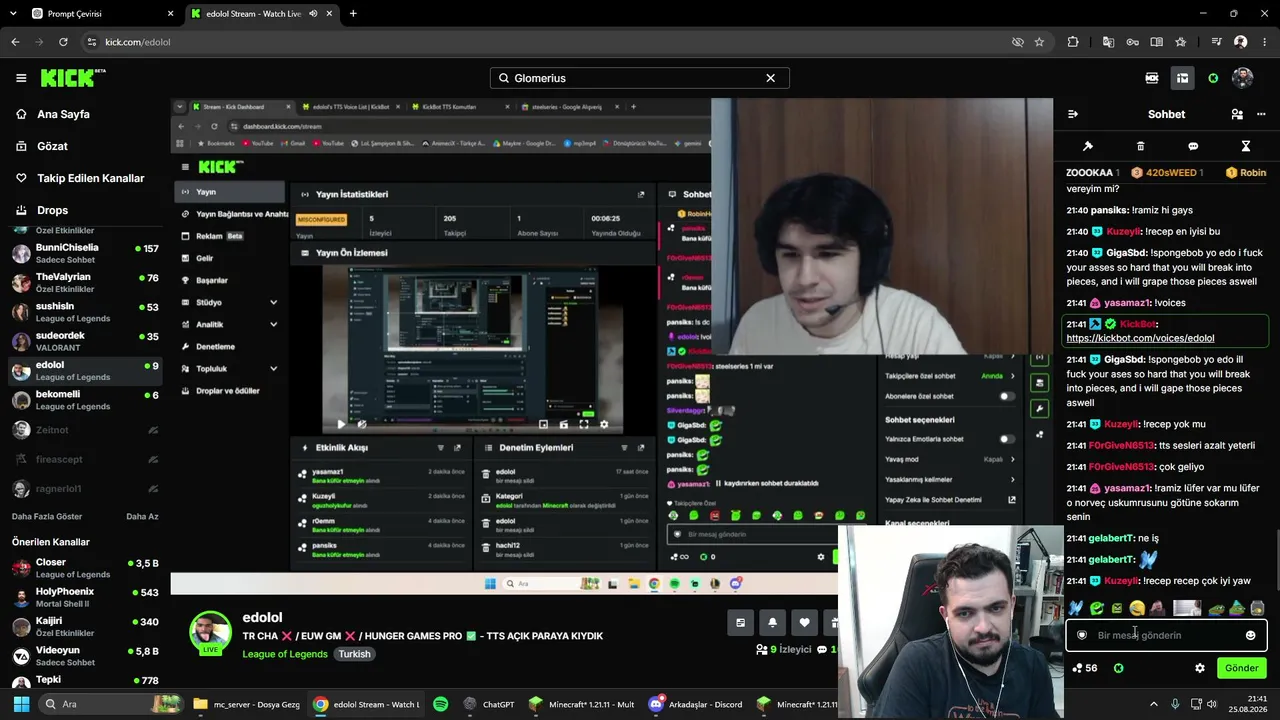This screenshot has height=720, width=1280.
Task: Open Takip Edilen Kanallar
Action: [x=90, y=178]
